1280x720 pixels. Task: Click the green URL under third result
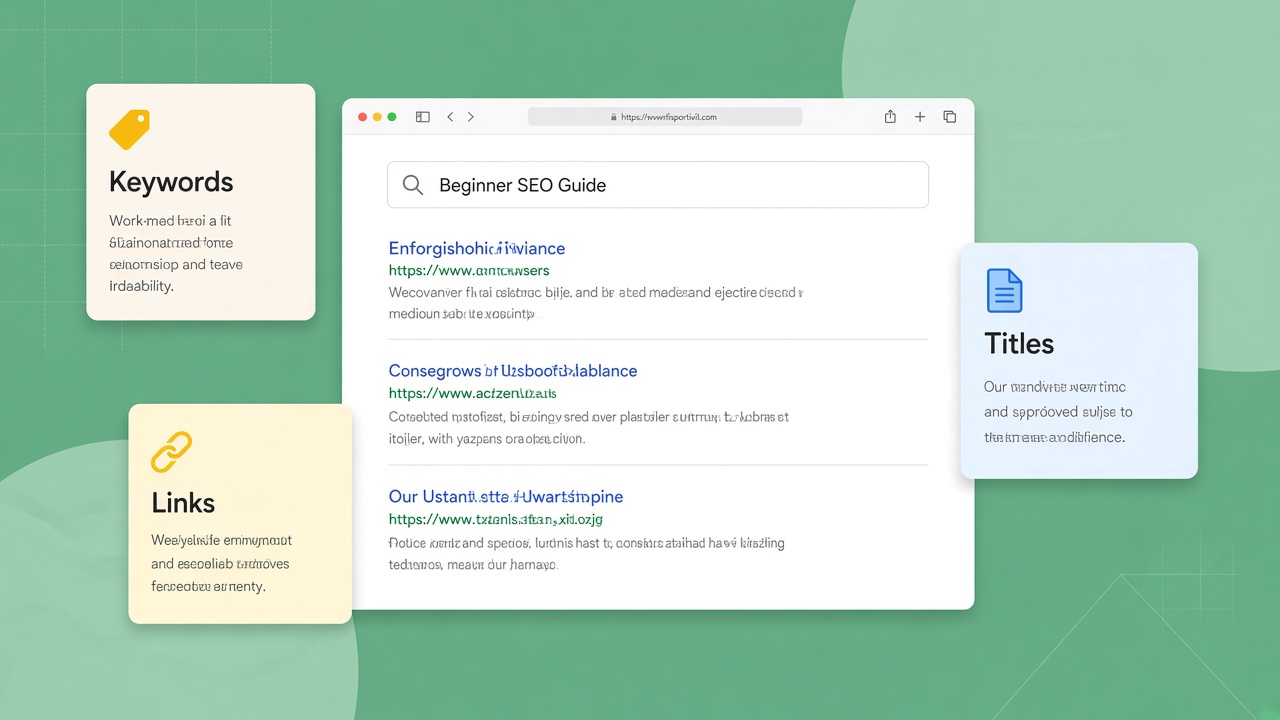pyautogui.click(x=496, y=519)
